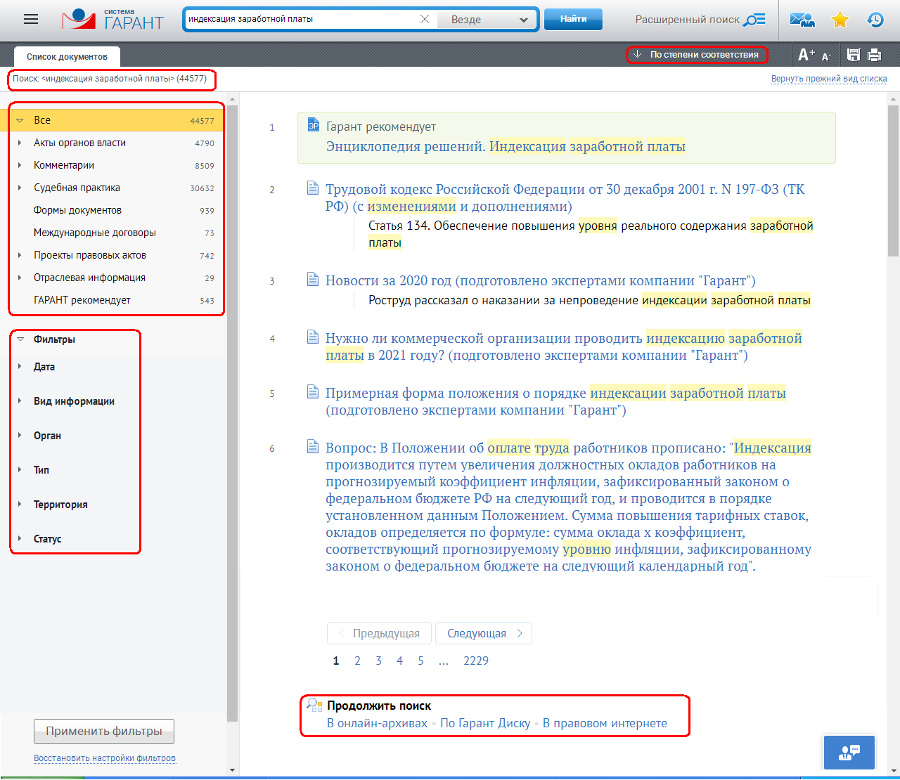The height and width of the screenshot is (780, 900).
Task: Switch to the 'Список документов' tab
Action: point(67,57)
